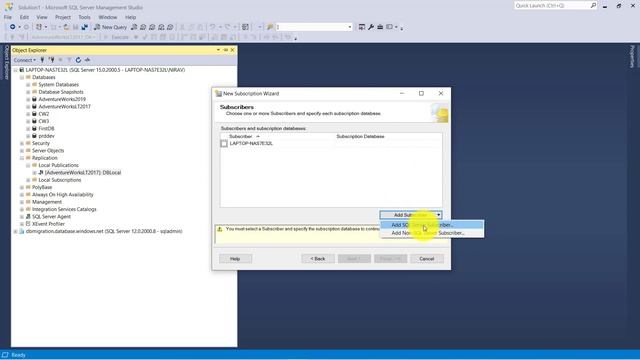Click the DAX Query toolbar icon

tap(170, 27)
